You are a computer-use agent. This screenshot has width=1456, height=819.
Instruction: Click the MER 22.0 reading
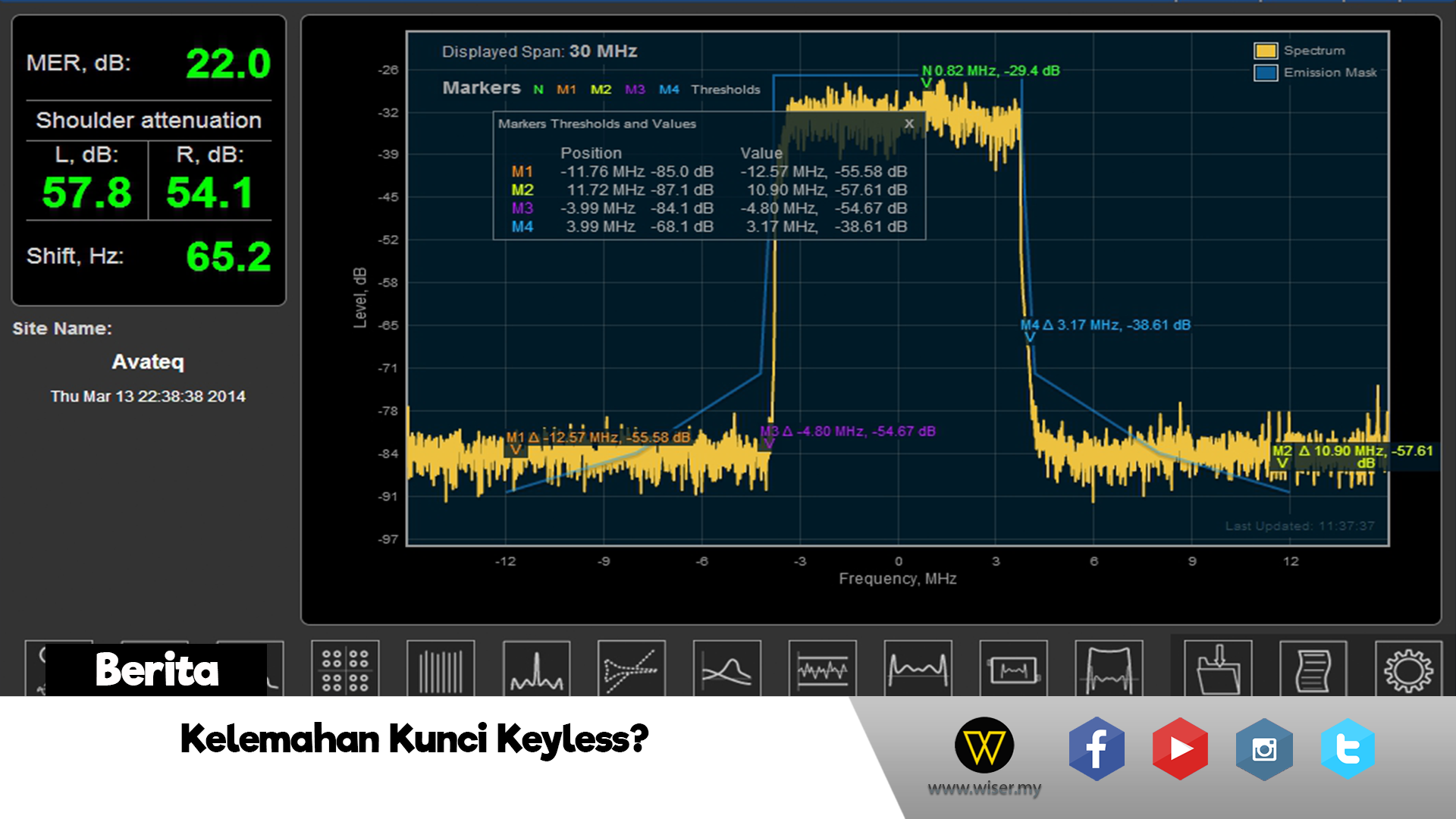click(x=228, y=64)
